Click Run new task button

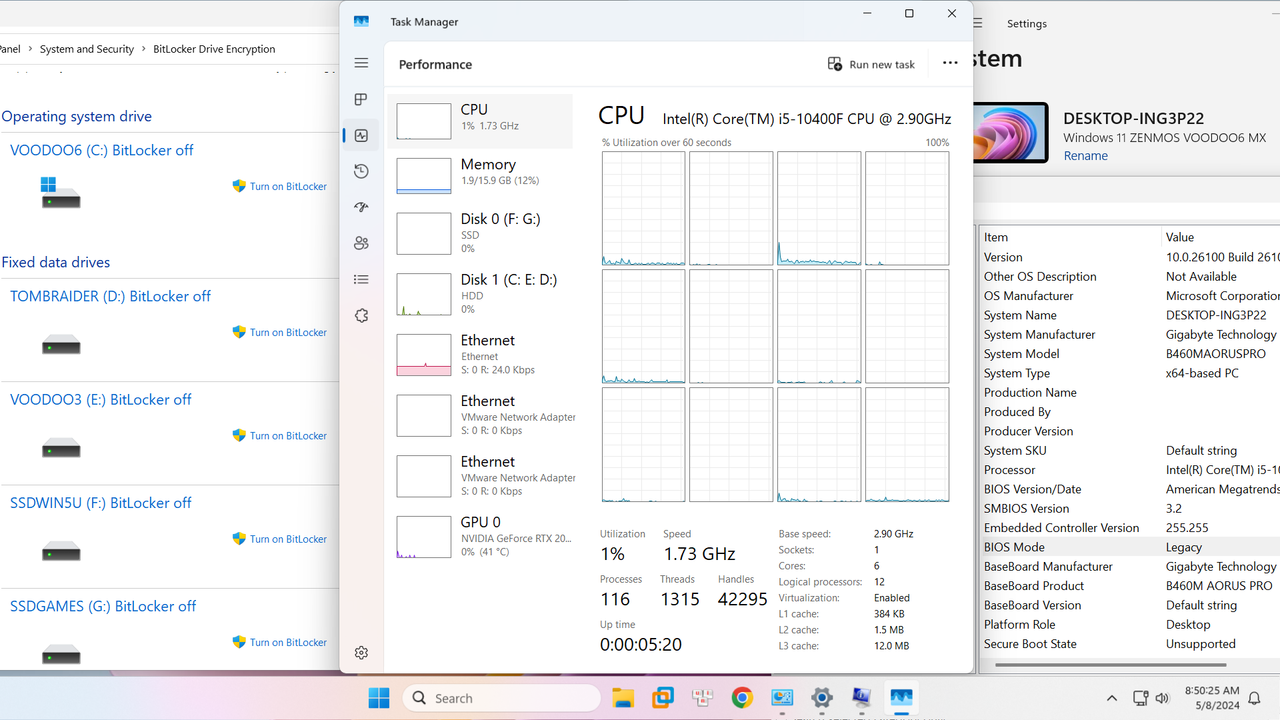click(x=871, y=64)
